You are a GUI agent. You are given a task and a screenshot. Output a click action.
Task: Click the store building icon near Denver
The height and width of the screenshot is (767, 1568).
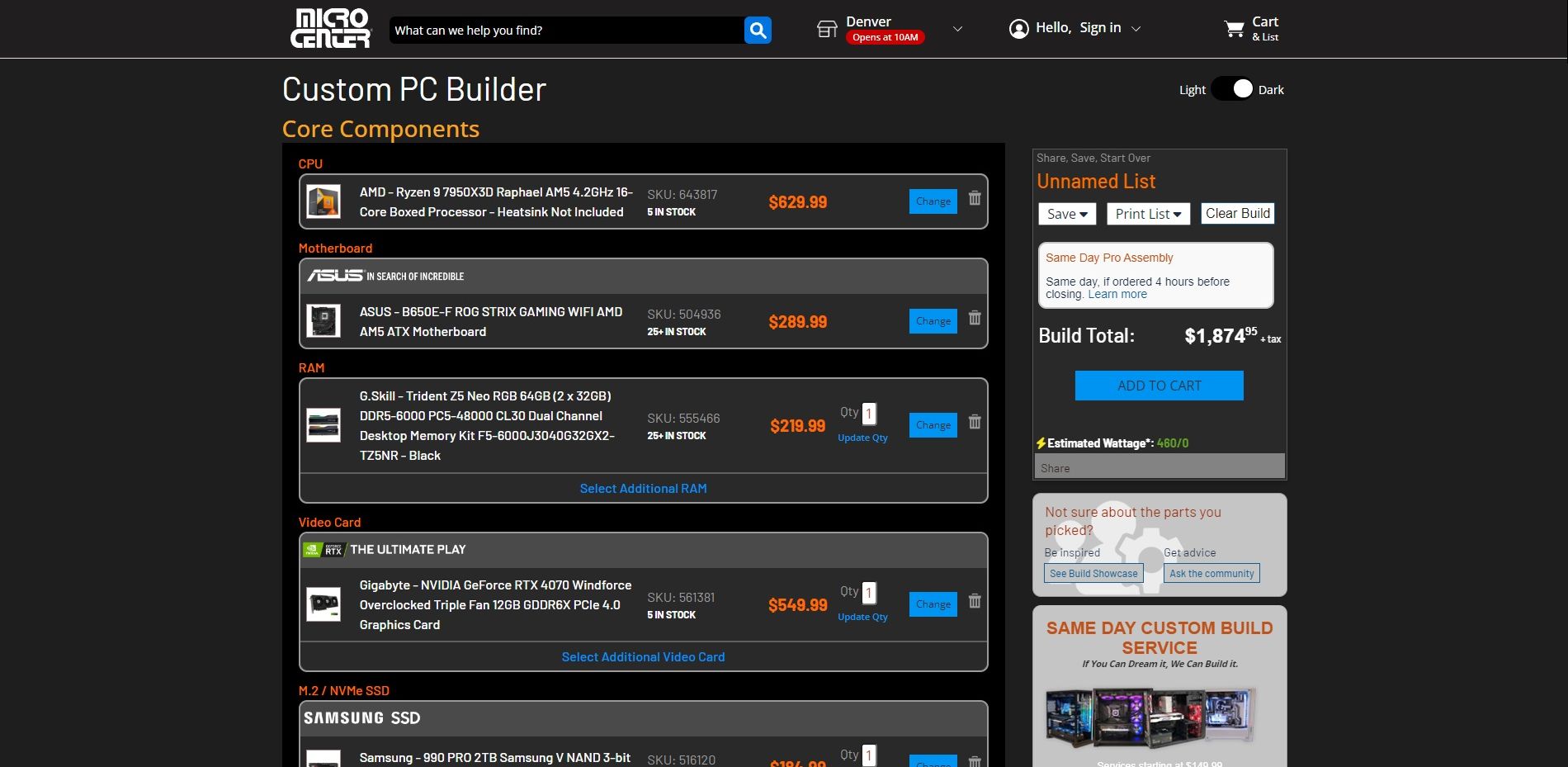click(827, 27)
